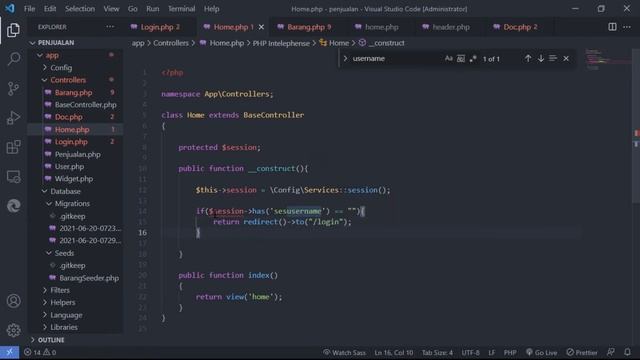Image resolution: width=640 pixels, height=360 pixels.
Task: Toggle Match Case in find widget
Action: pyautogui.click(x=449, y=59)
